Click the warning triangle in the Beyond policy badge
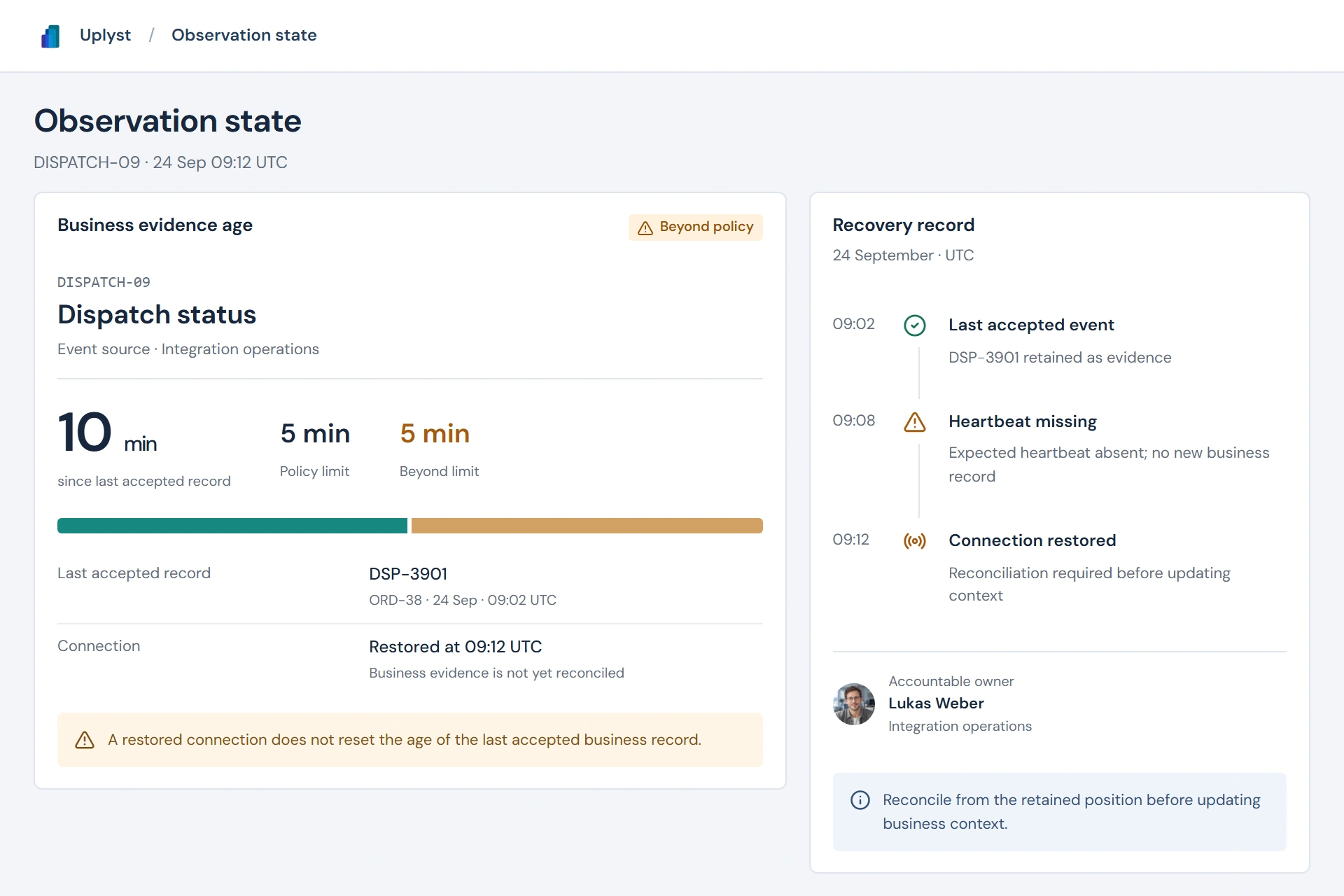 click(645, 227)
